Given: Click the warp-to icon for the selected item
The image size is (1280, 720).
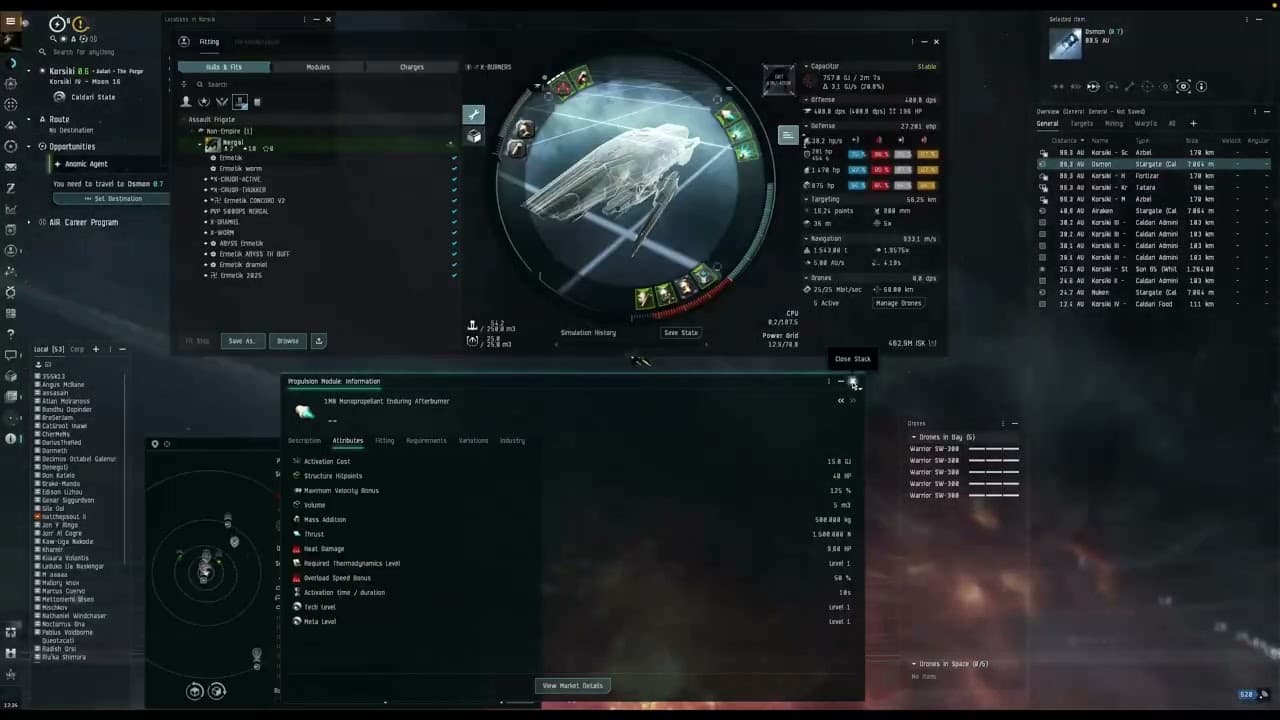Looking at the screenshot, I should point(1093,86).
